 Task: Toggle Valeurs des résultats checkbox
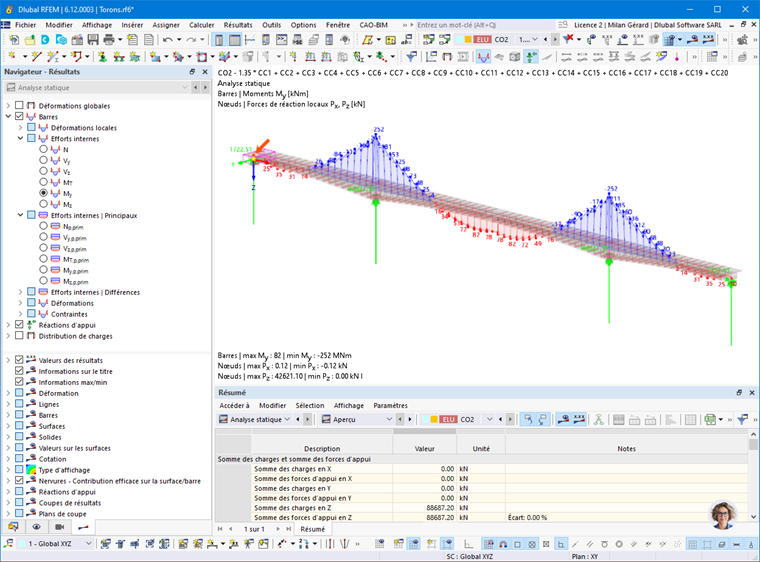(x=19, y=360)
